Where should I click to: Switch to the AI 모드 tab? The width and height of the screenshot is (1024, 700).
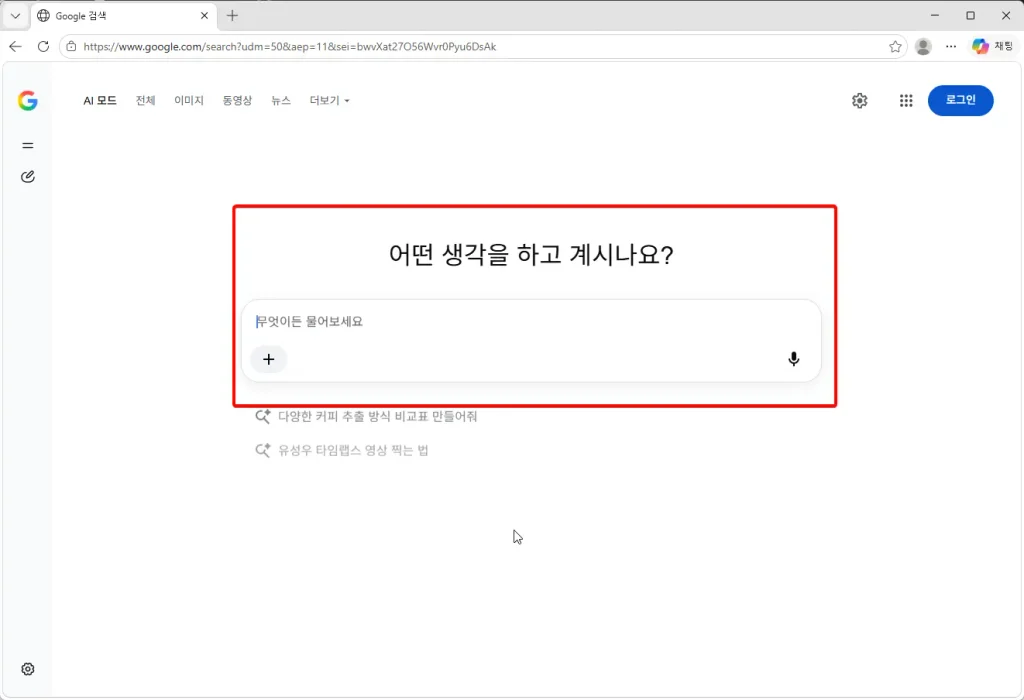pos(100,101)
